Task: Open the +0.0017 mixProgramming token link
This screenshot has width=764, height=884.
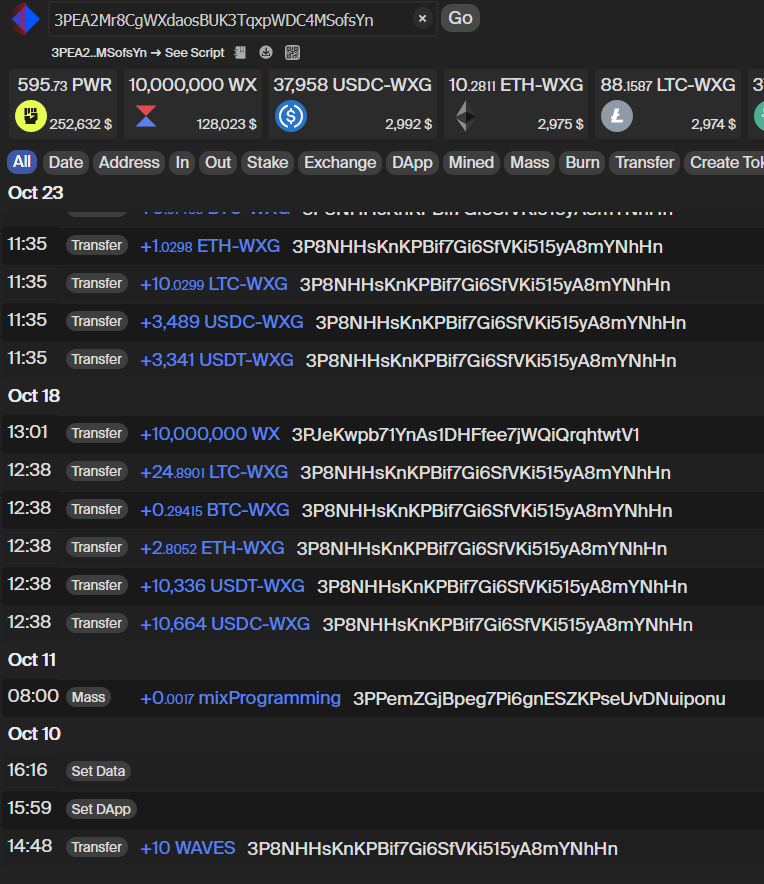Action: (240, 698)
